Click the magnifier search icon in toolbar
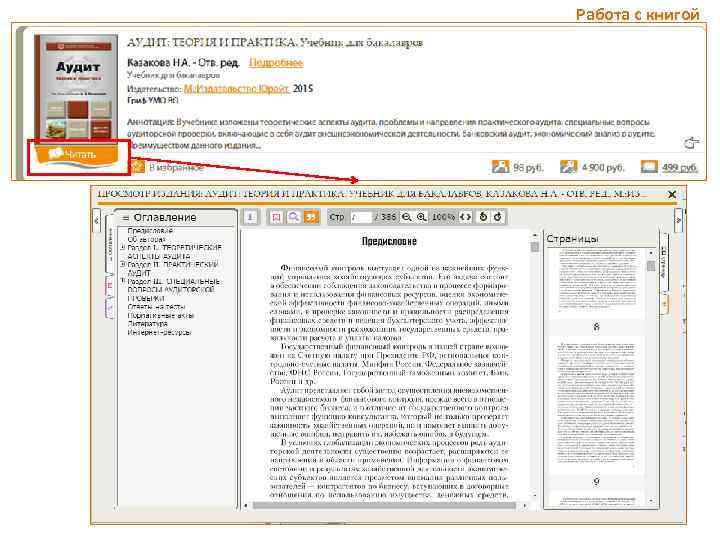The height and width of the screenshot is (540, 720). pos(293,217)
